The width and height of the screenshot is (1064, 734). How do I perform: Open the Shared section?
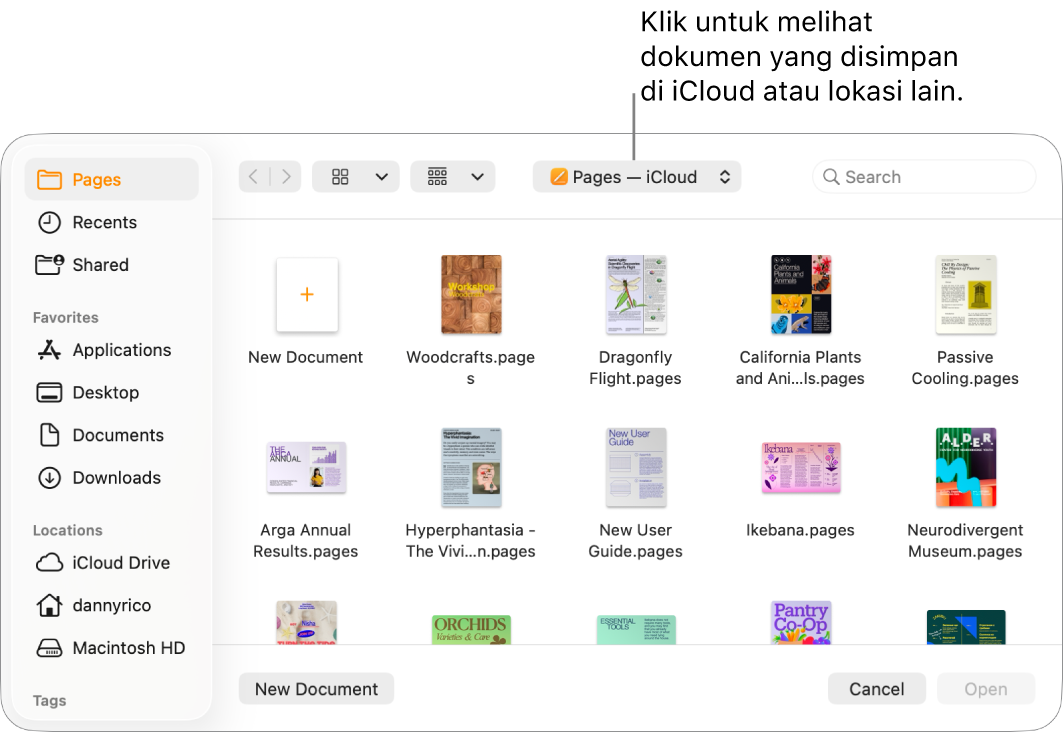100,264
